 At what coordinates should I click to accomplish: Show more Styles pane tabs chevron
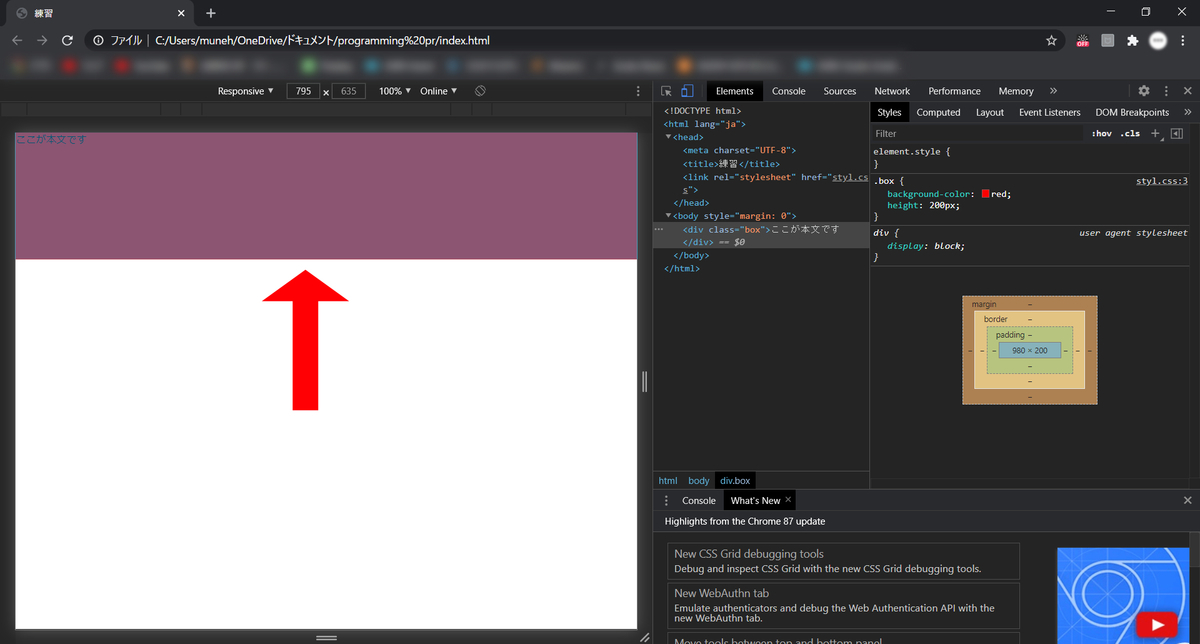[1188, 112]
